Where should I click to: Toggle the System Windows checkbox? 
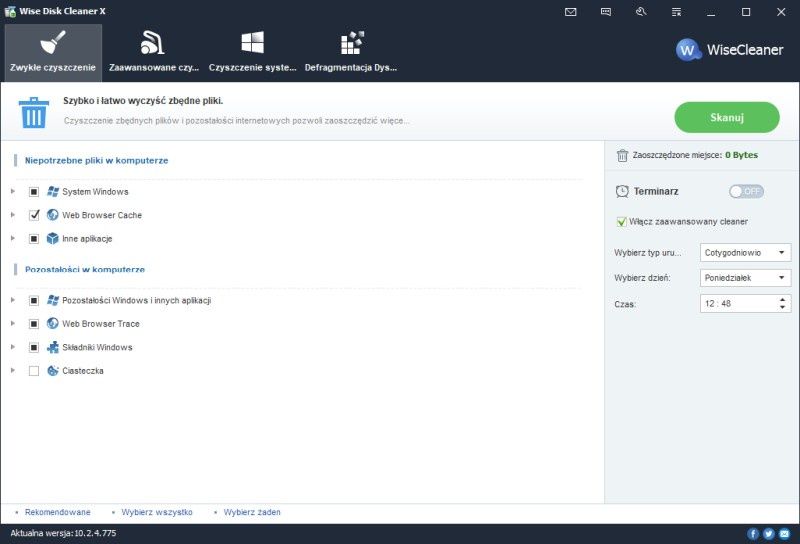tap(34, 191)
